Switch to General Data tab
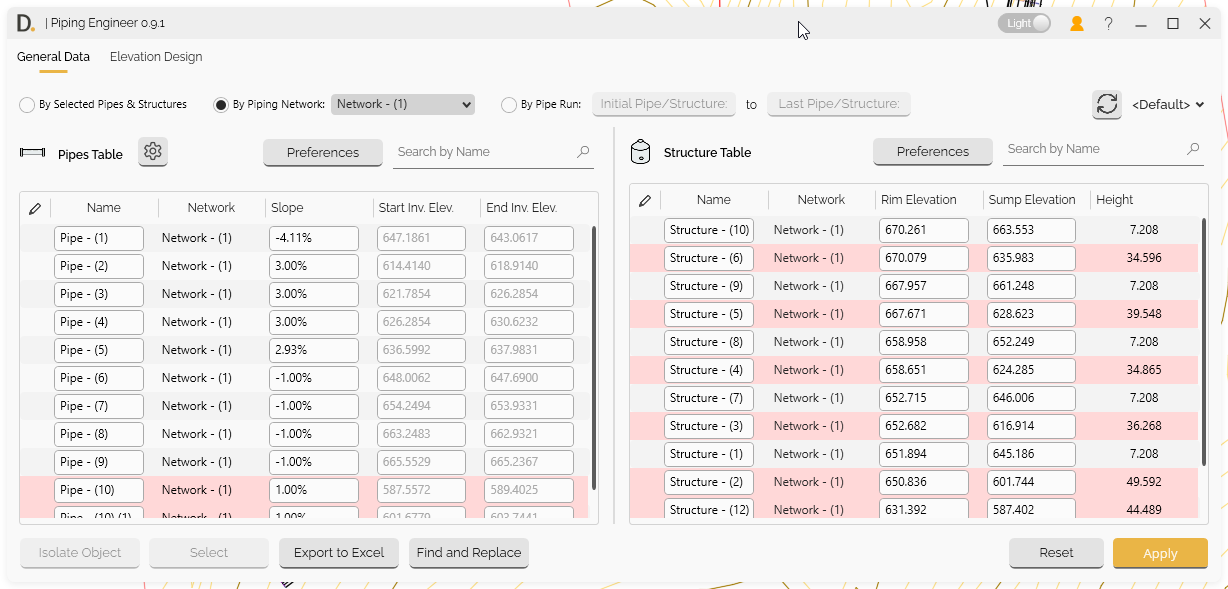 click(53, 57)
